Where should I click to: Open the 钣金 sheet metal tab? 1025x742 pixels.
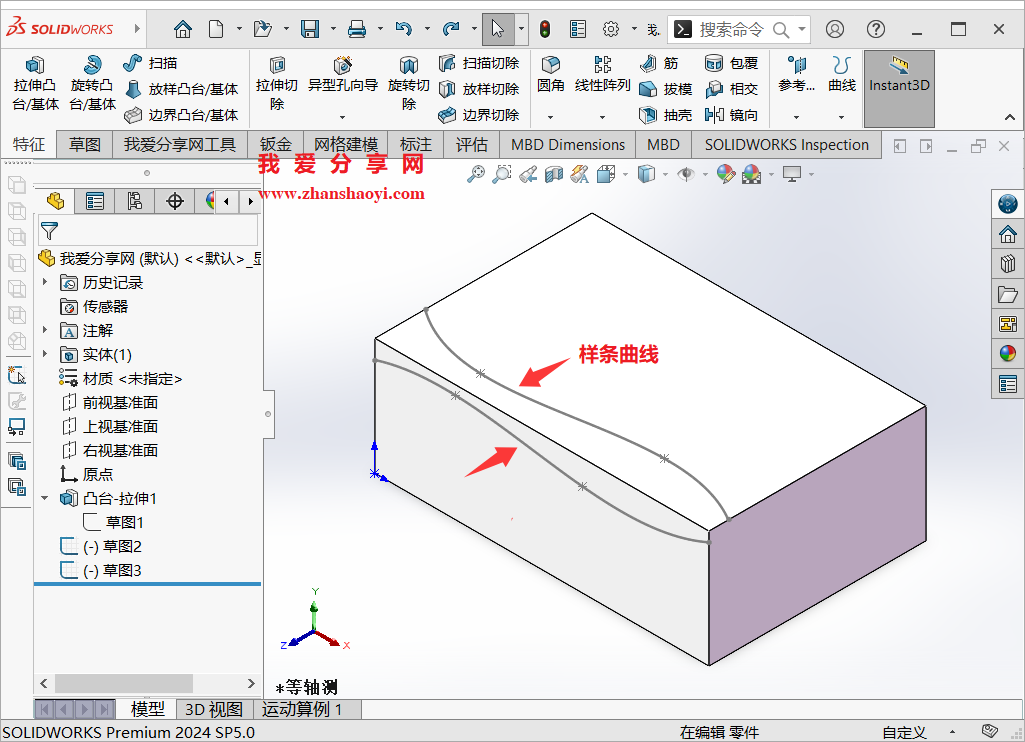(x=275, y=144)
